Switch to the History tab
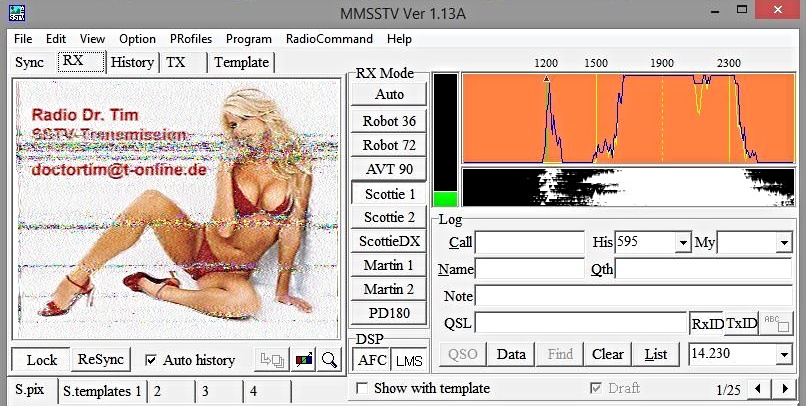The width and height of the screenshot is (806, 406). point(132,62)
